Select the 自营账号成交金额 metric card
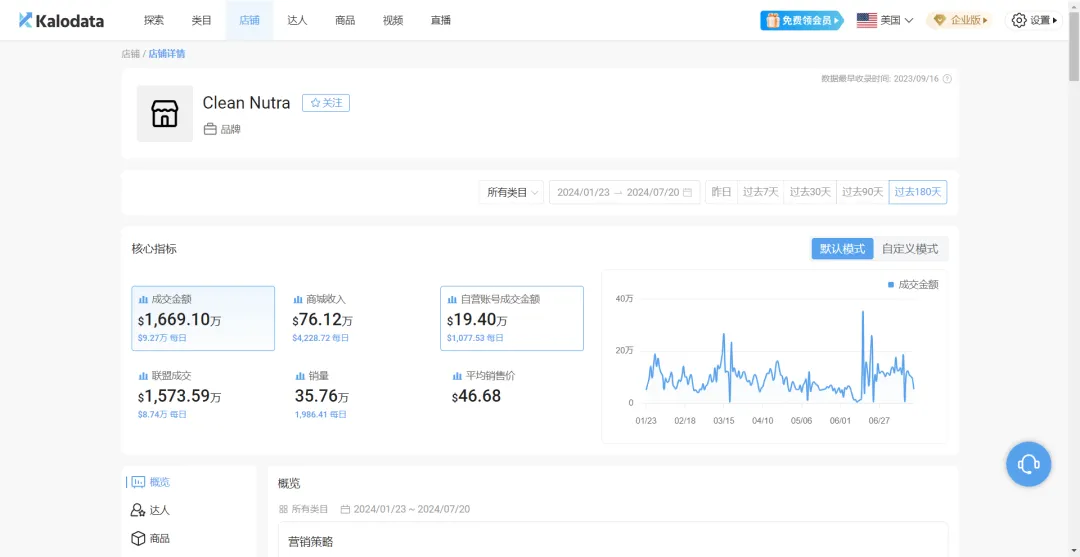This screenshot has width=1080, height=557. pos(512,318)
